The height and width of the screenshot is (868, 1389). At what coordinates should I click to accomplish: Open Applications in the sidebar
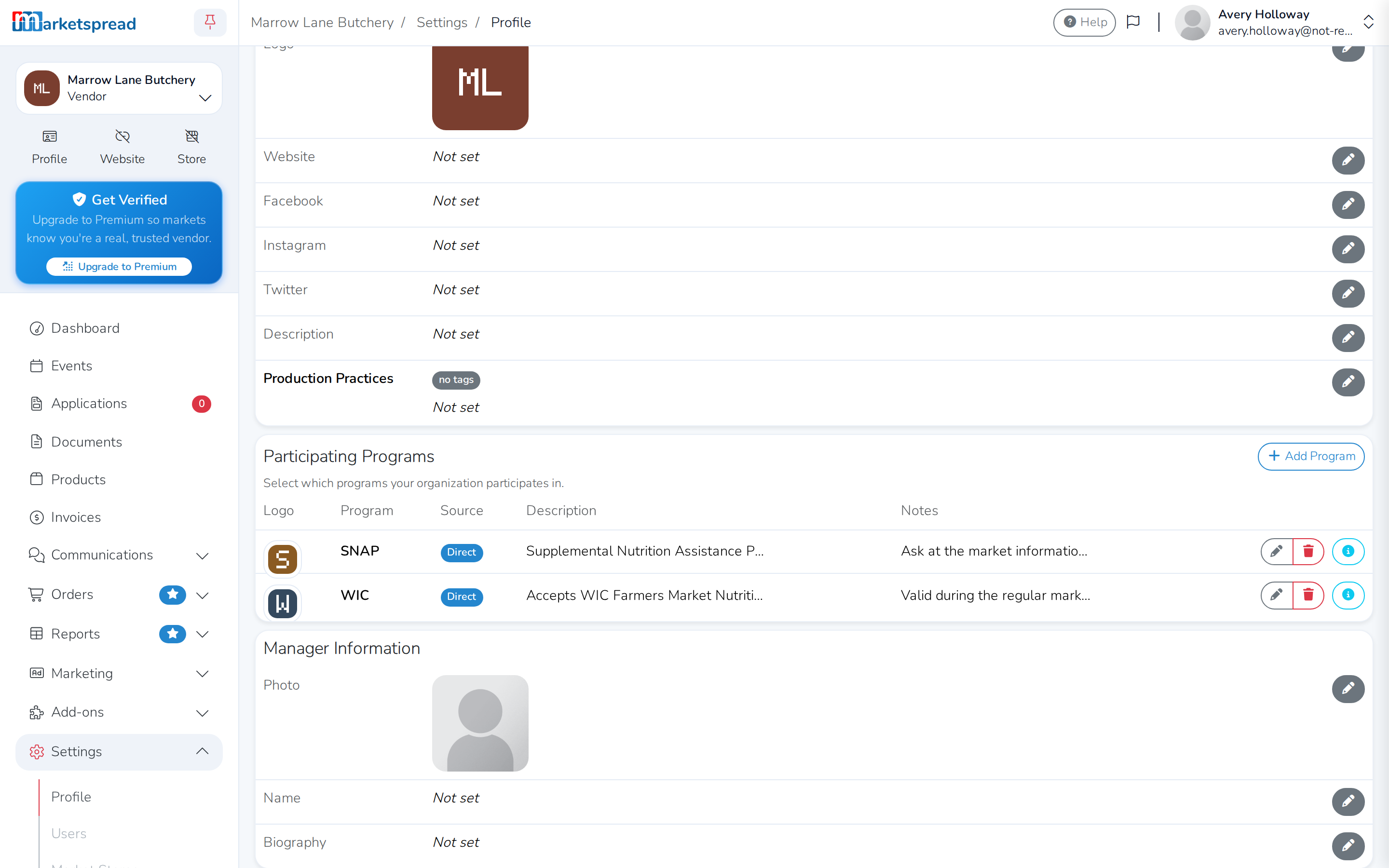119,404
